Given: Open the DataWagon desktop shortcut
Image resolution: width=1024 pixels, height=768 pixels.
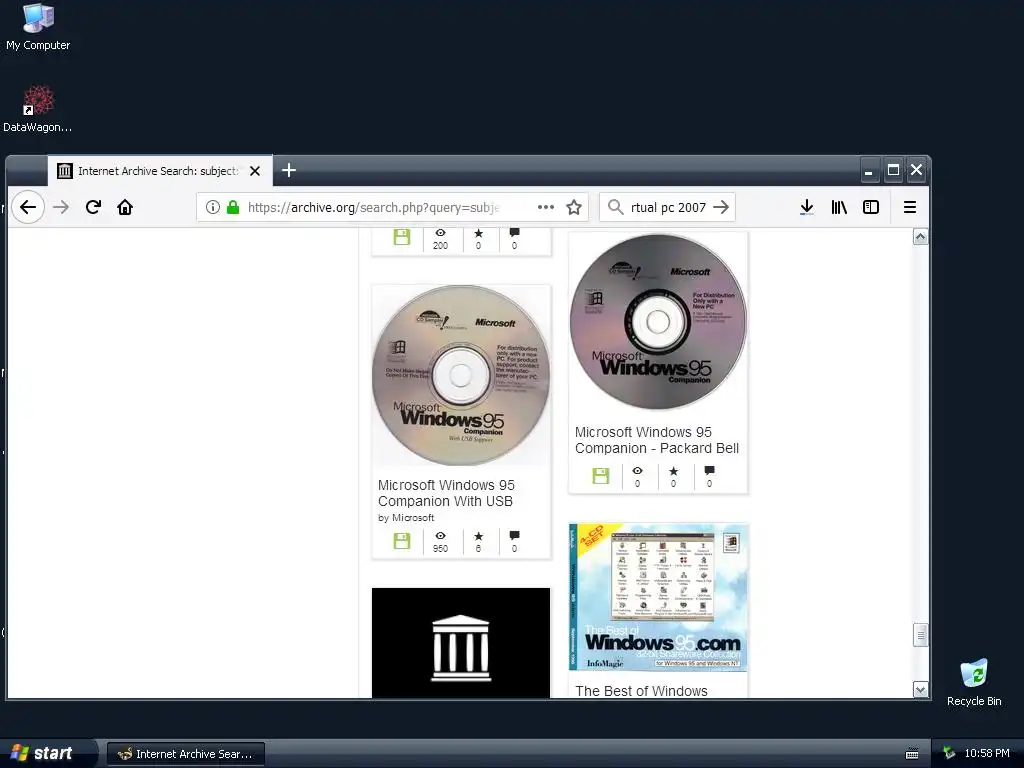Looking at the screenshot, I should 37,108.
